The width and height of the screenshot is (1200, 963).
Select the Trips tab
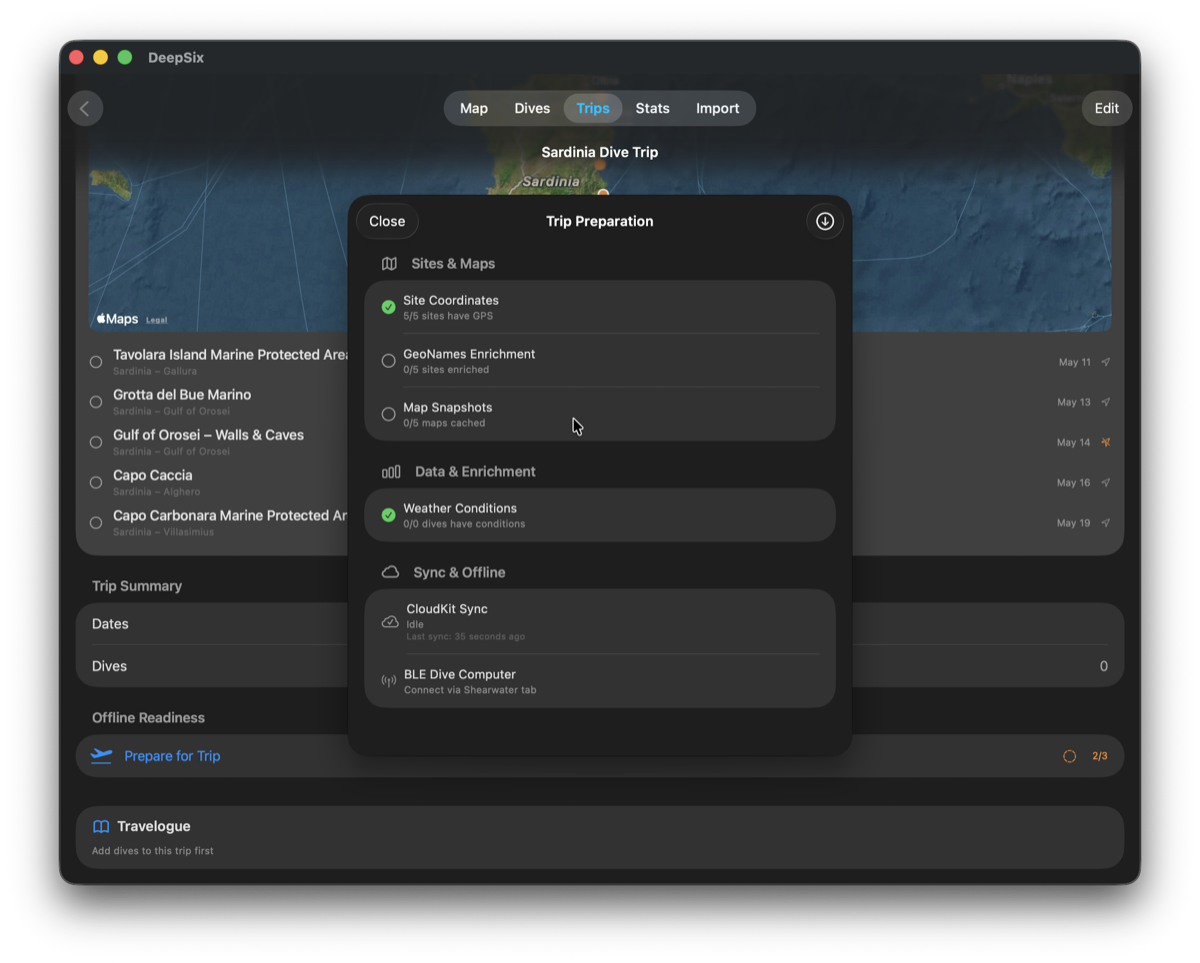593,108
